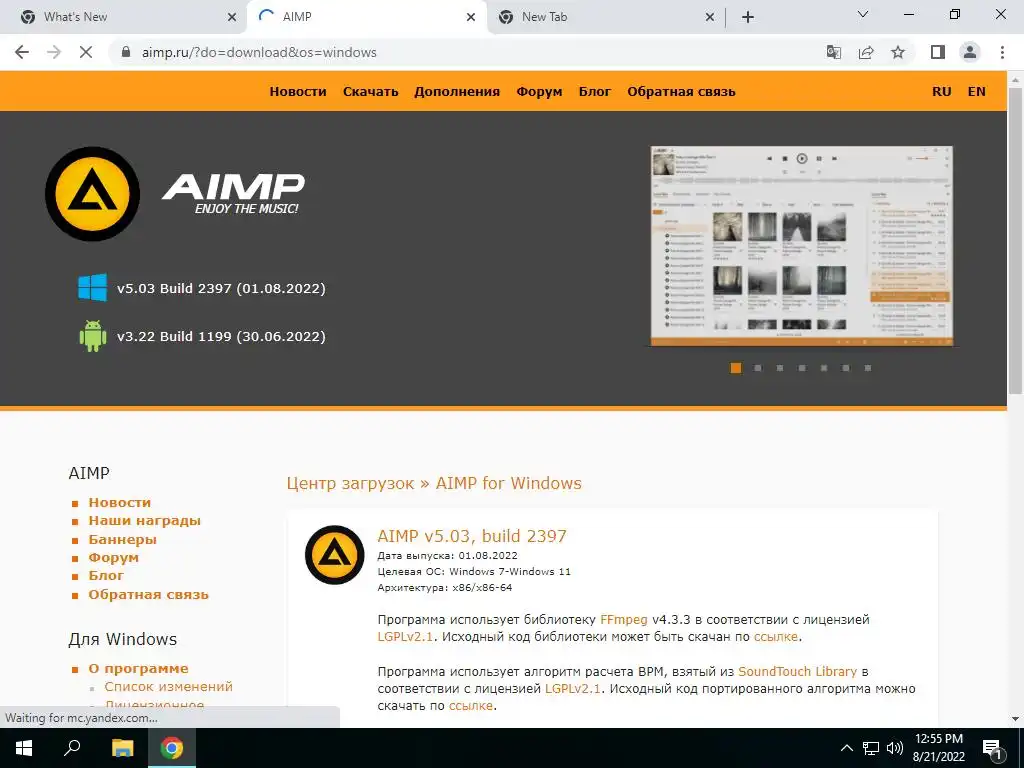Open Обратная связь in left sidebar

(148, 594)
